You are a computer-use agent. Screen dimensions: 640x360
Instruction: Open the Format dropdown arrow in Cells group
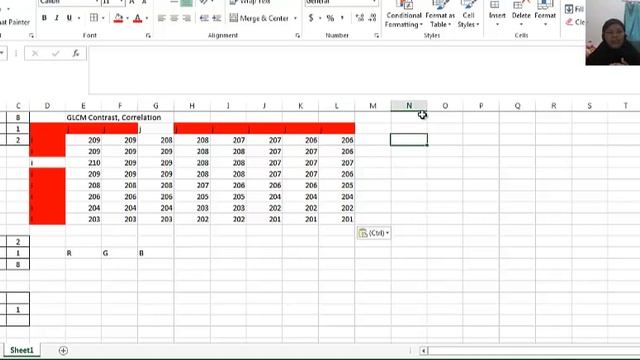[545, 24]
